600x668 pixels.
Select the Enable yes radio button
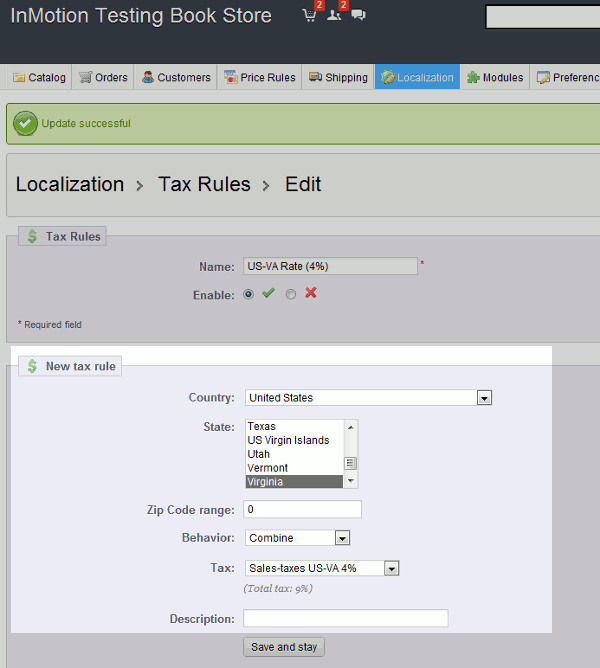[x=248, y=294]
